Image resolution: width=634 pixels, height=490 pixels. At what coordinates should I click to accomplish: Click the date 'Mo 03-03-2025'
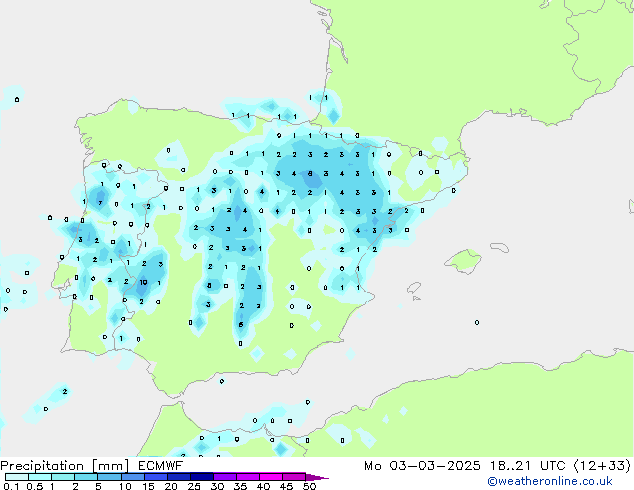[x=422, y=466]
